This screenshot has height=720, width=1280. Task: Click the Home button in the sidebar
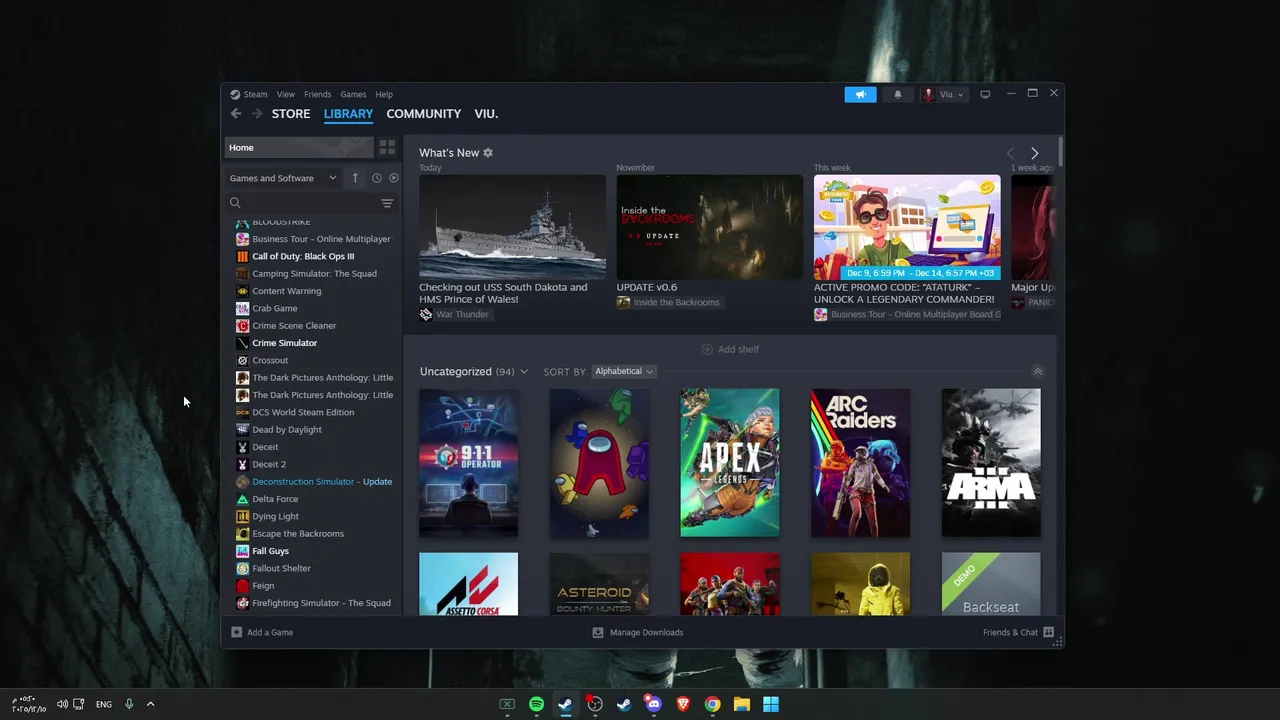tap(299, 147)
